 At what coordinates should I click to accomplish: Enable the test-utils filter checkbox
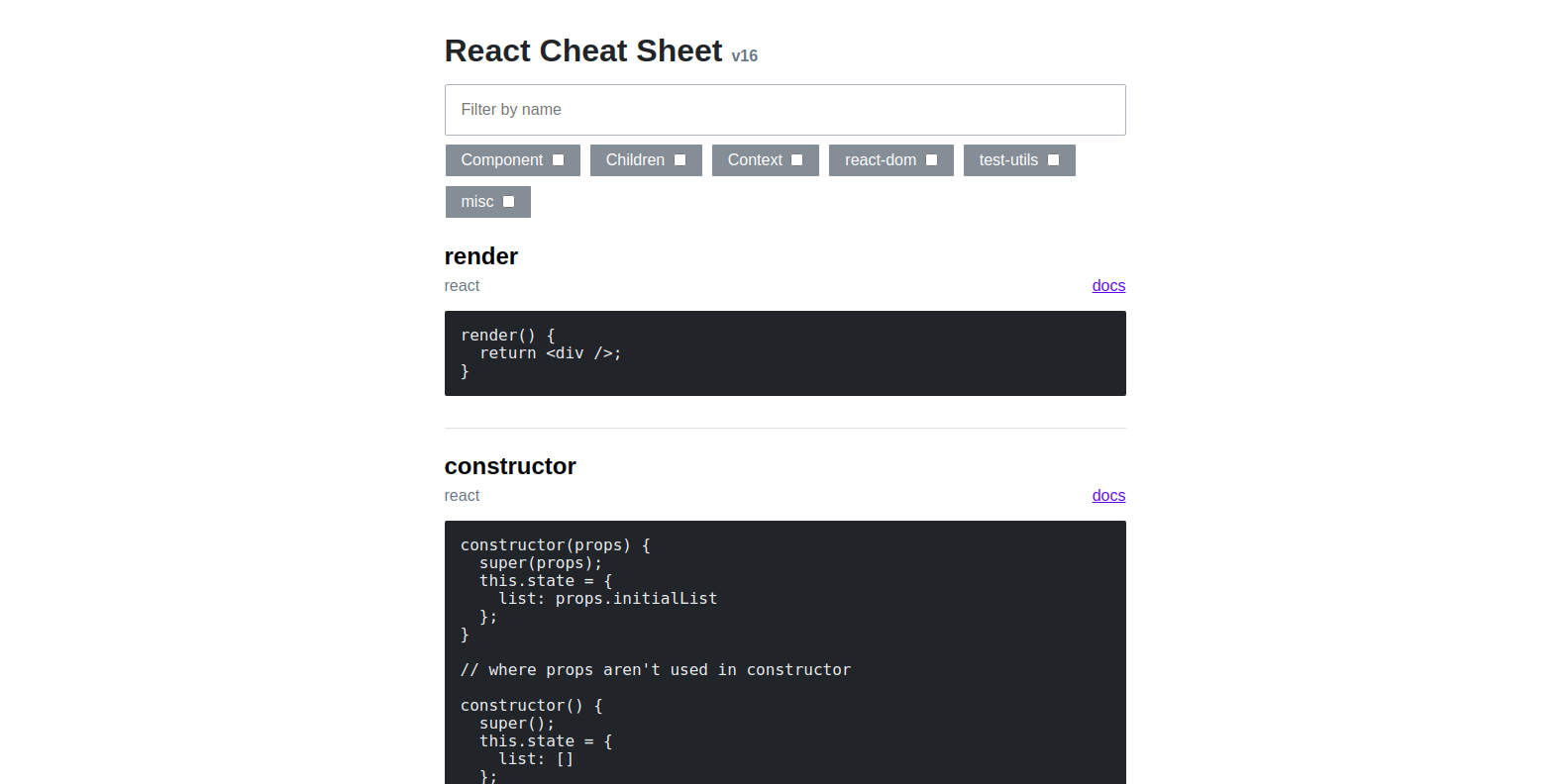pyautogui.click(x=1054, y=160)
